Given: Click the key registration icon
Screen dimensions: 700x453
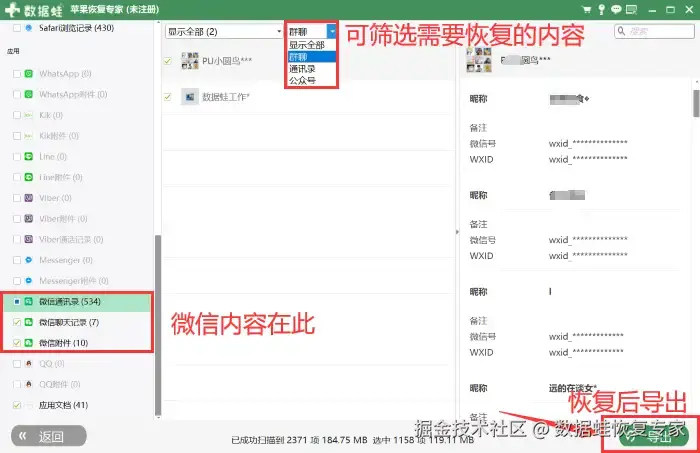Looking at the screenshot, I should (x=601, y=9).
